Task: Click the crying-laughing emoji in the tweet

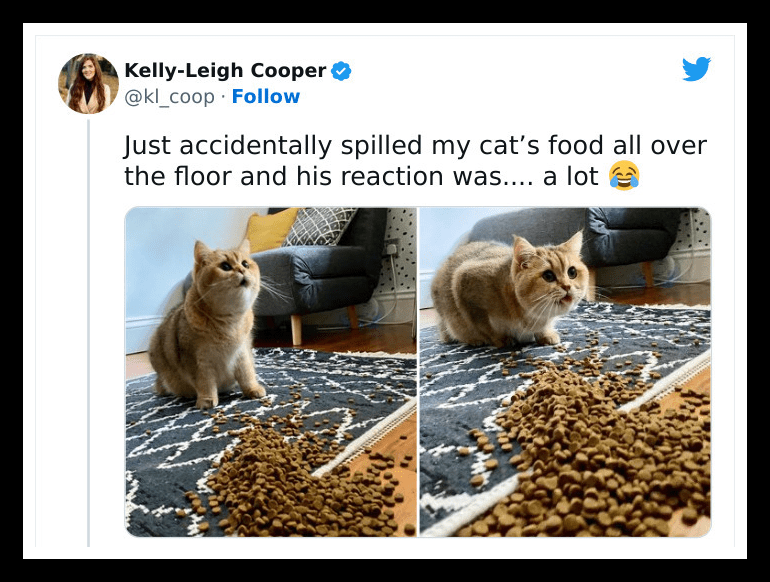Action: click(x=624, y=175)
